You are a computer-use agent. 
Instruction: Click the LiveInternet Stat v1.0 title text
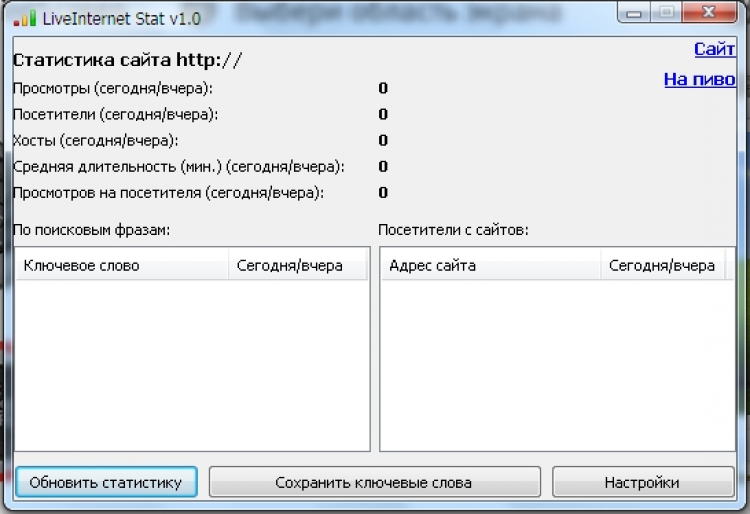[x=121, y=19]
